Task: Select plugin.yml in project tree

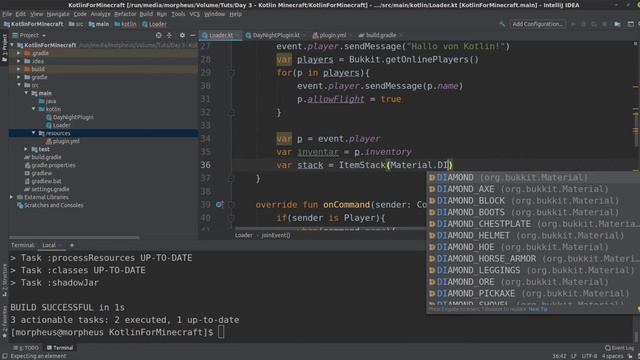Action: pyautogui.click(x=63, y=141)
